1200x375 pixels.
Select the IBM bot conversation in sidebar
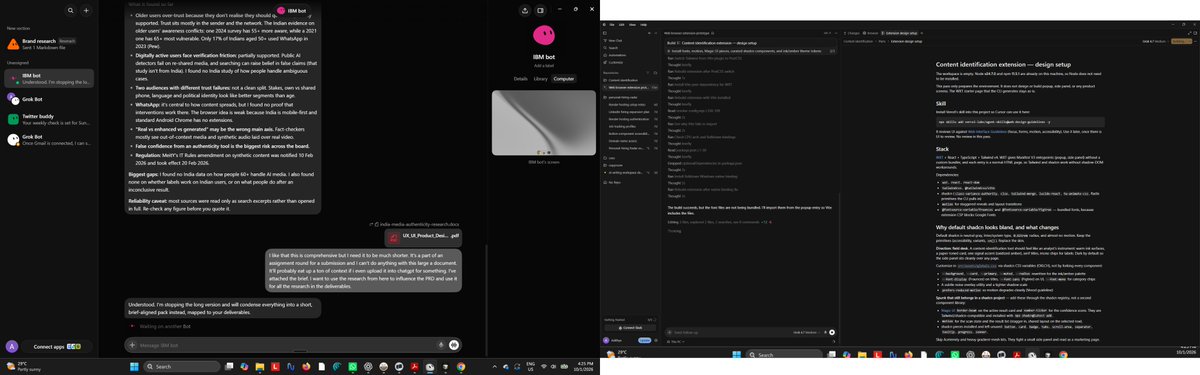49,78
